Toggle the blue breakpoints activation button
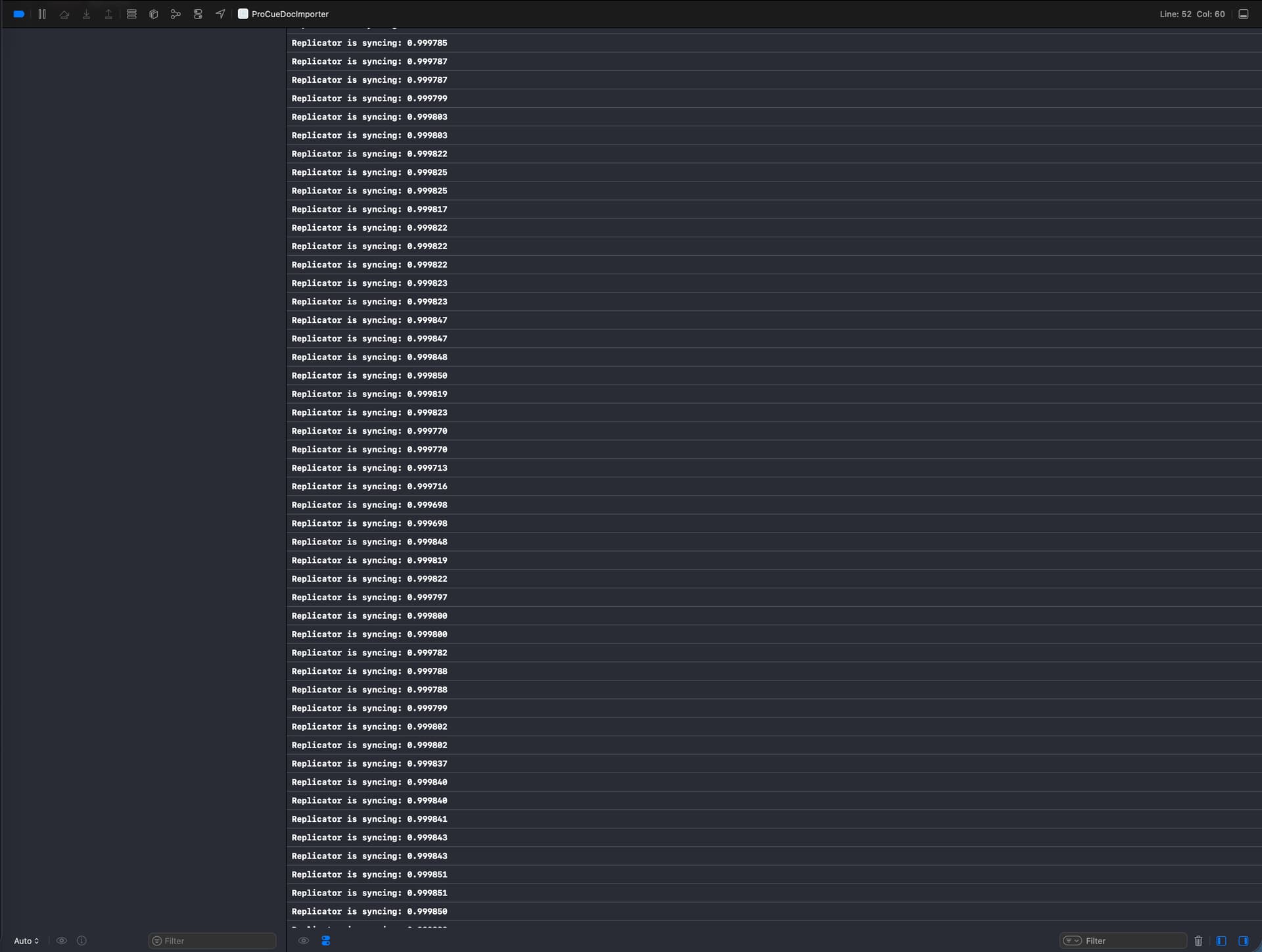This screenshot has width=1262, height=952. [x=19, y=14]
